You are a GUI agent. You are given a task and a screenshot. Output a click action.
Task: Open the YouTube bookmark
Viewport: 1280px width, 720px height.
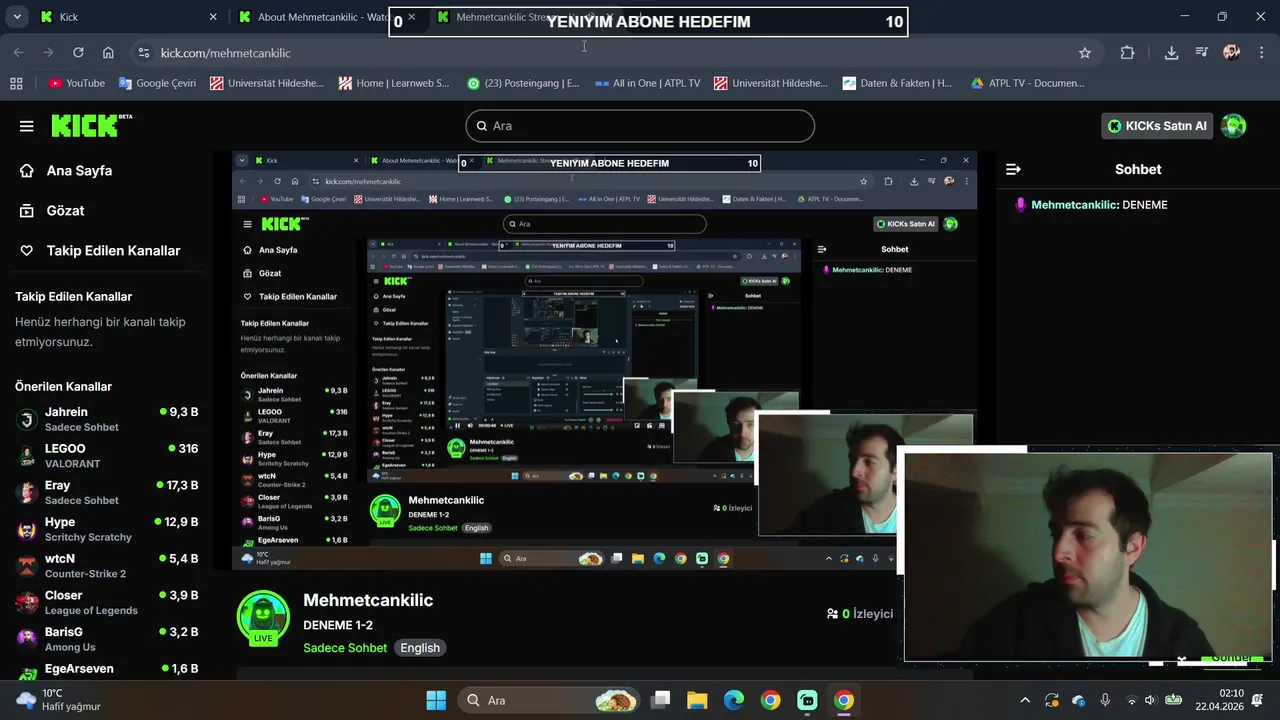click(76, 83)
